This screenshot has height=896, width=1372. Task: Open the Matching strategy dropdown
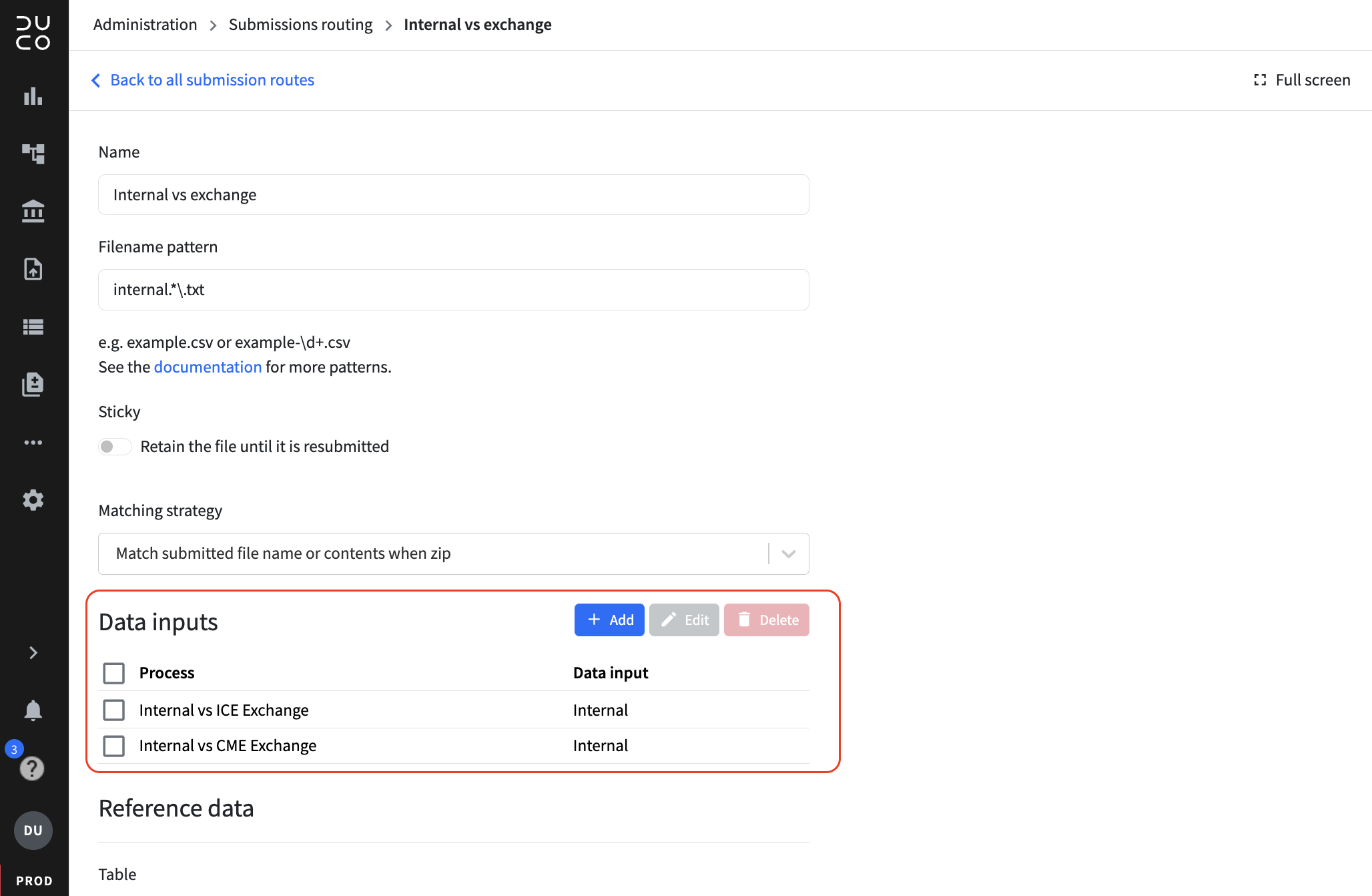click(x=453, y=553)
